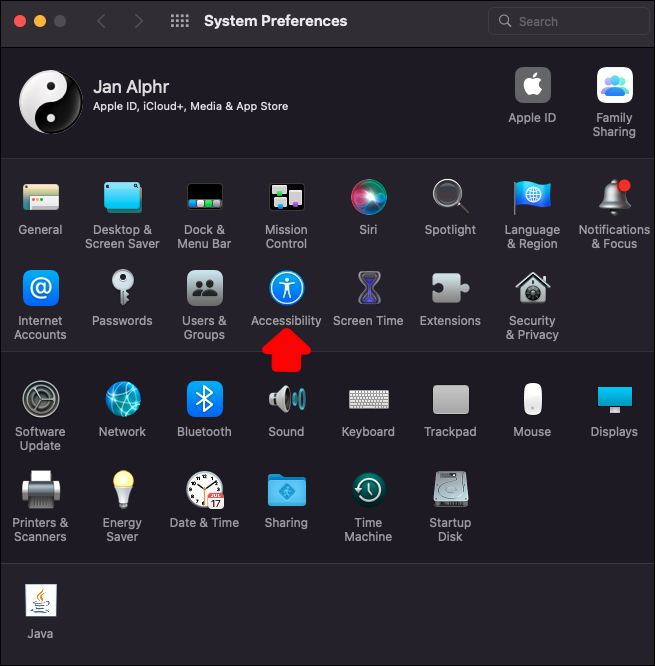Open Users & Groups pane
The image size is (655, 666).
(205, 288)
